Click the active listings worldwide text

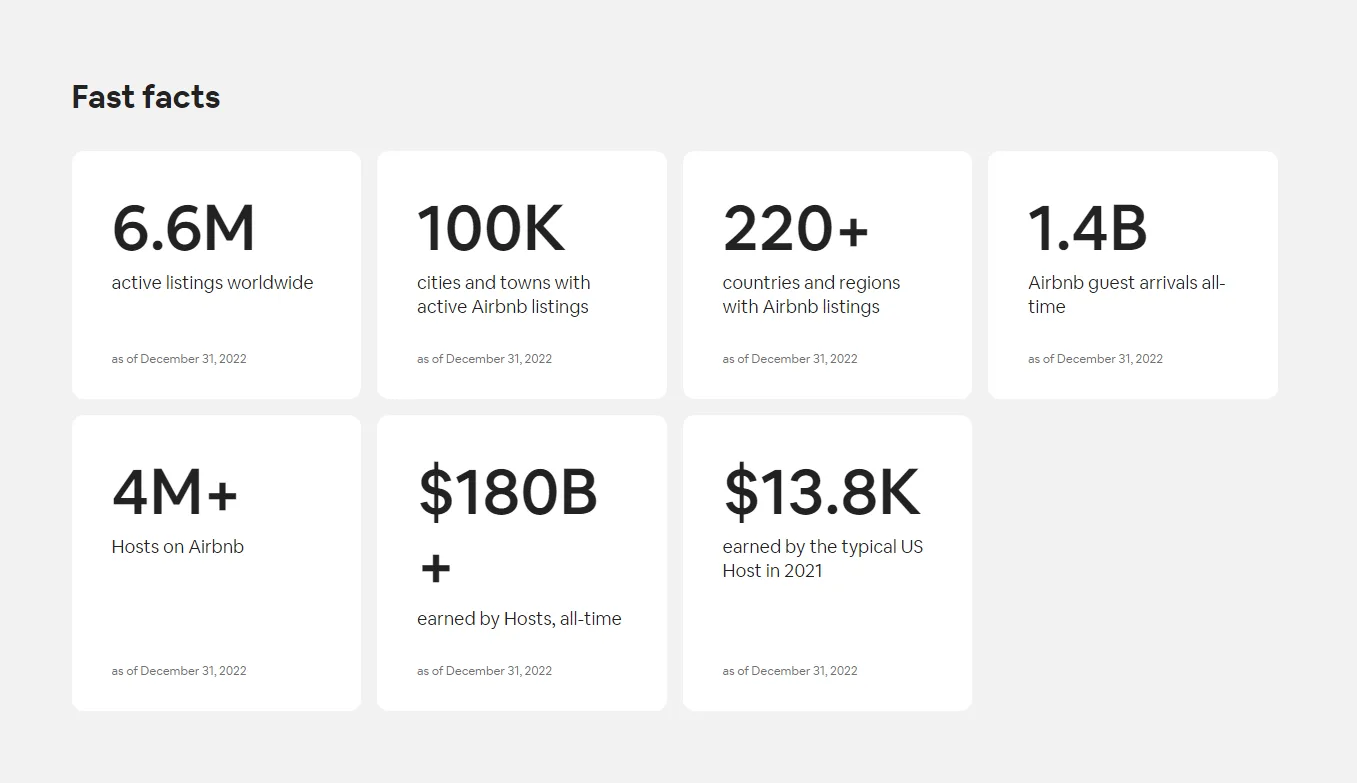point(212,283)
